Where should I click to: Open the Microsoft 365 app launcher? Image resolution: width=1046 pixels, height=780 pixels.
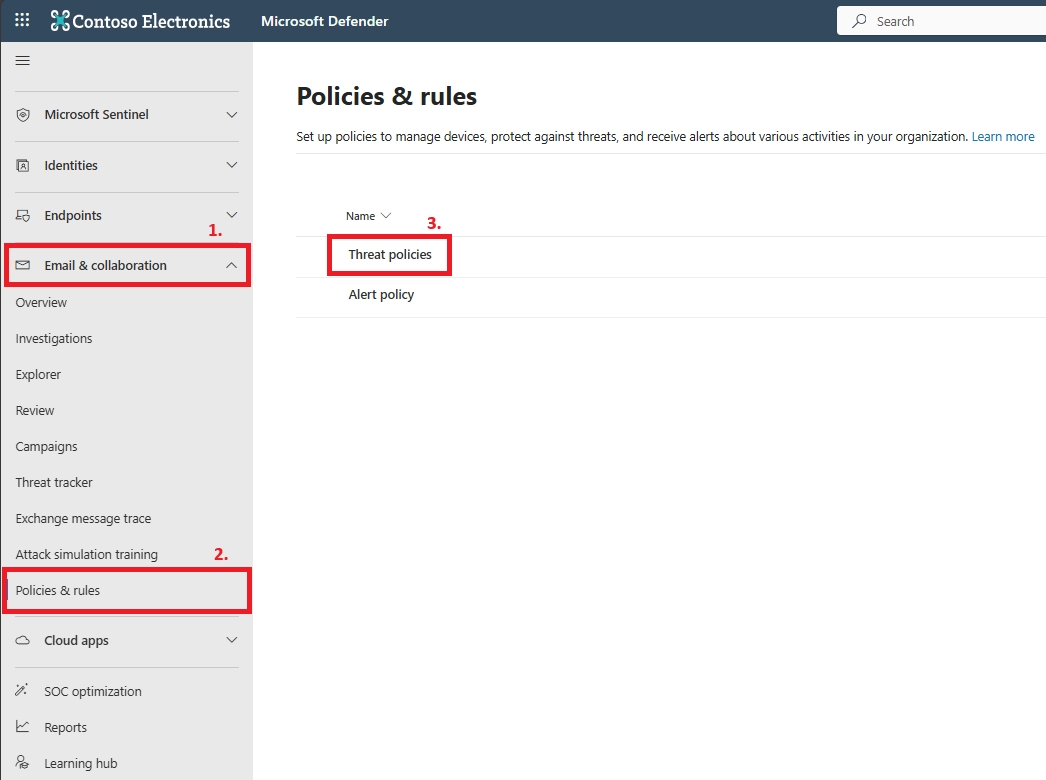point(21,20)
